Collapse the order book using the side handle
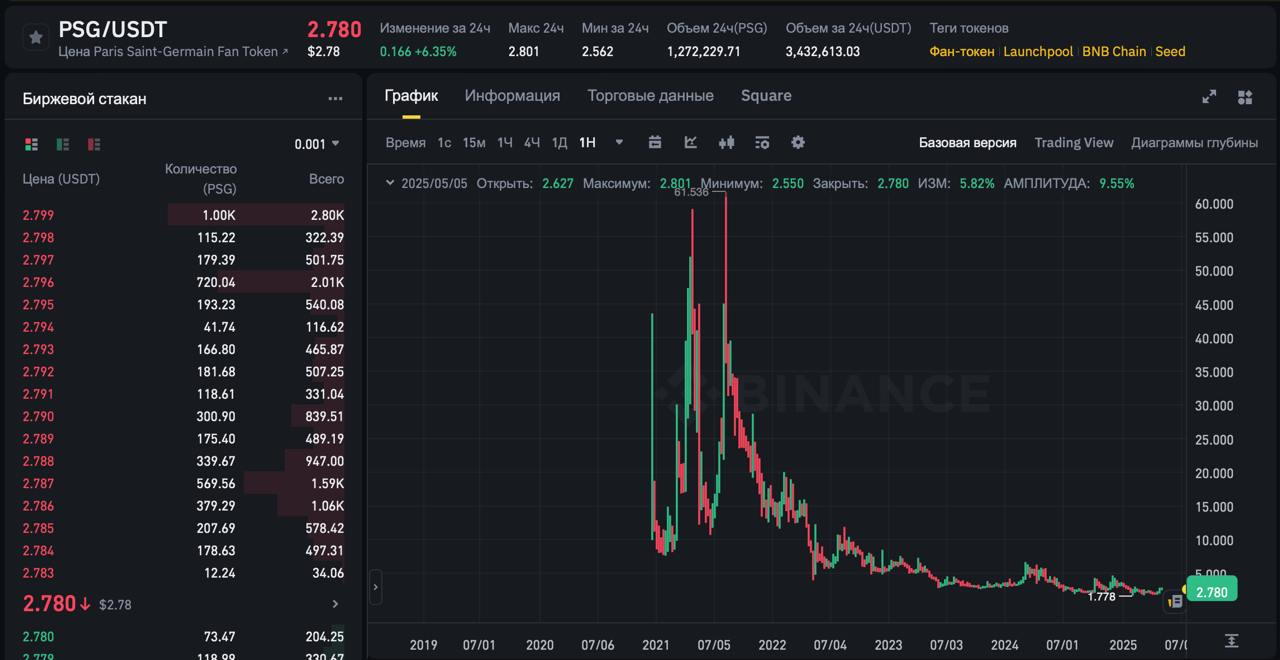1280x660 pixels. 376,587
